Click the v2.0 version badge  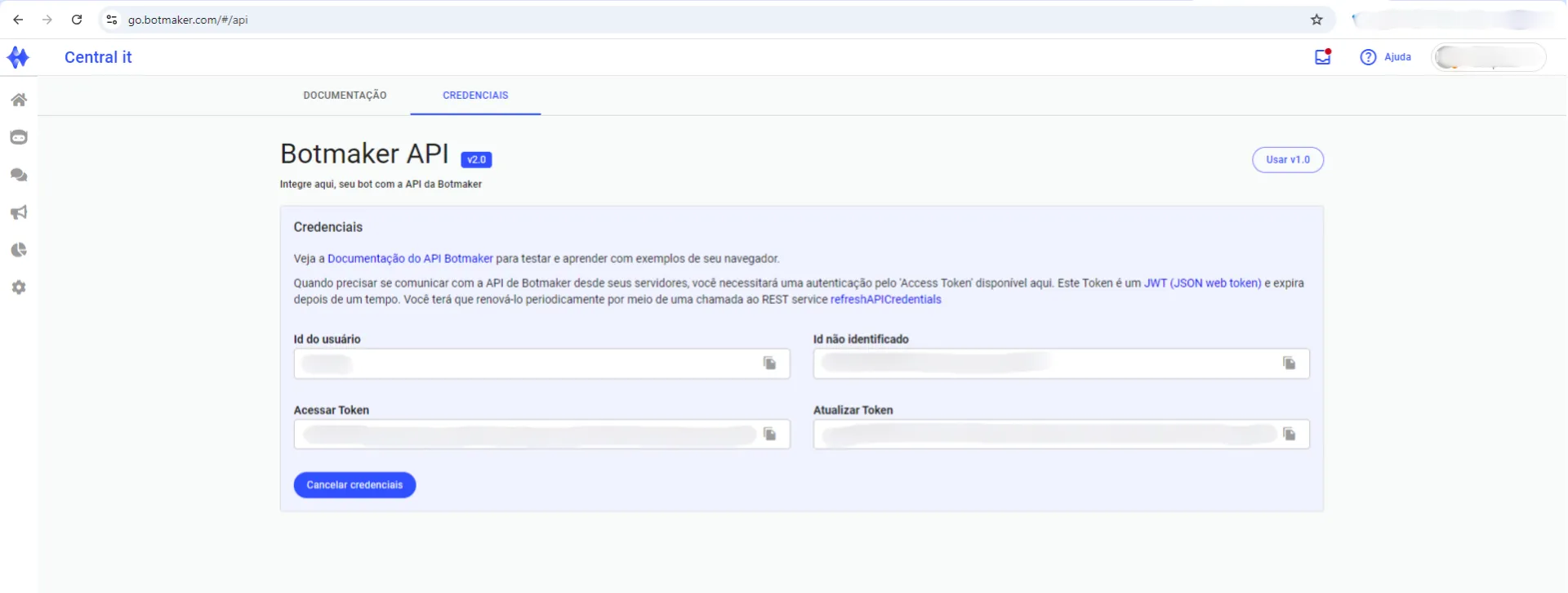tap(476, 160)
